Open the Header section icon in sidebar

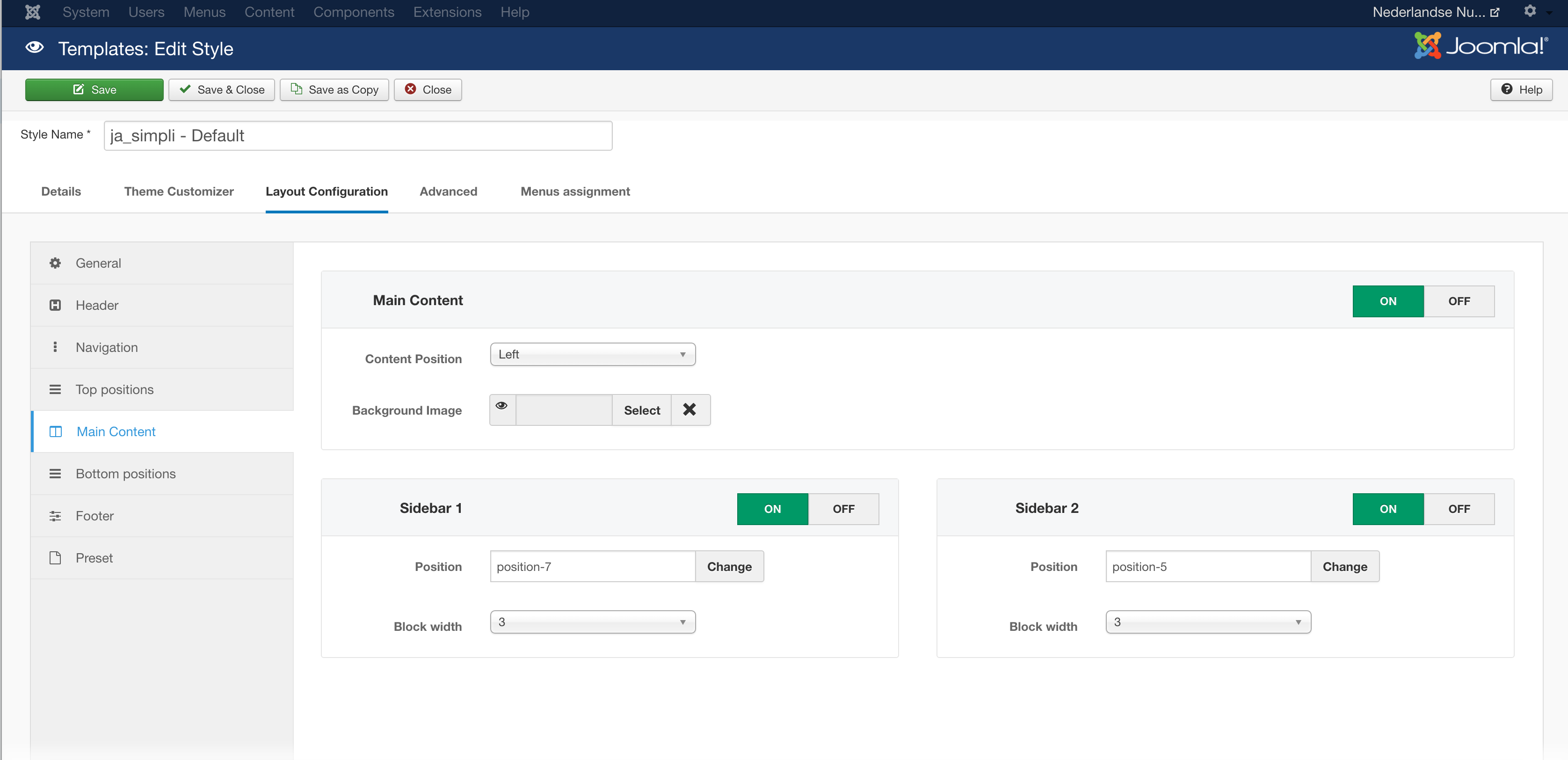(x=55, y=305)
